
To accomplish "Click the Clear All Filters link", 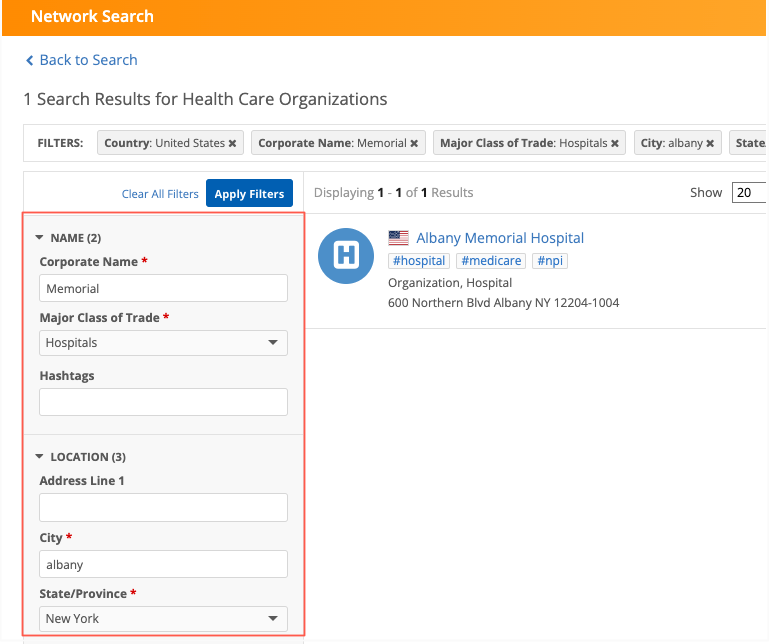I will [160, 194].
